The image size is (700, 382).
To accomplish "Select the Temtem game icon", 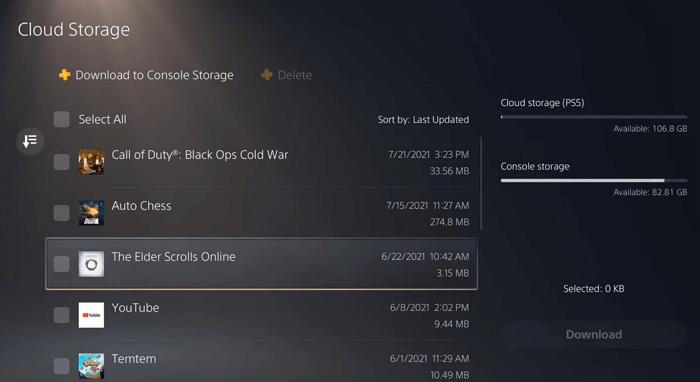I will 92,366.
